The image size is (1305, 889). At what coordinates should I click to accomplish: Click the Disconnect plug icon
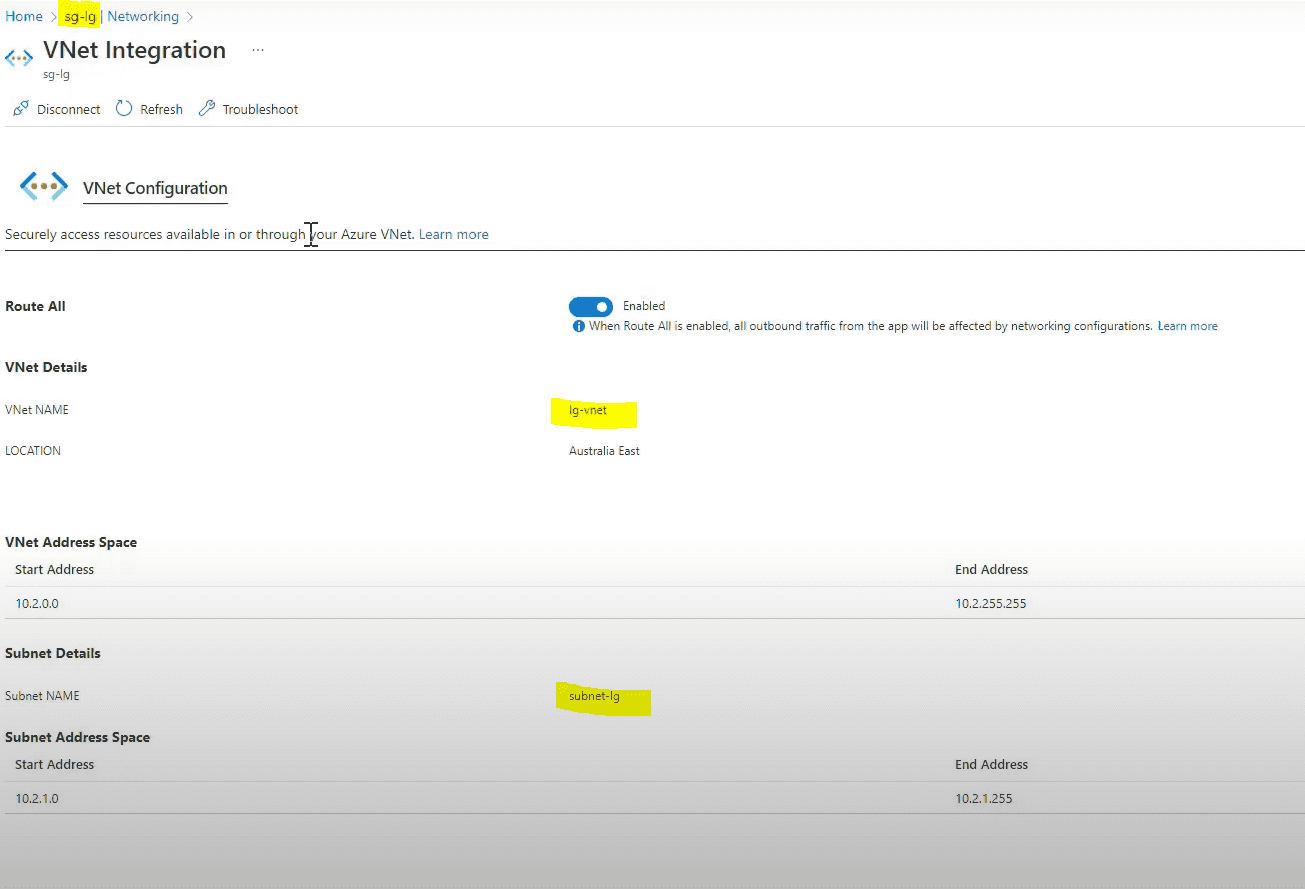[x=20, y=108]
